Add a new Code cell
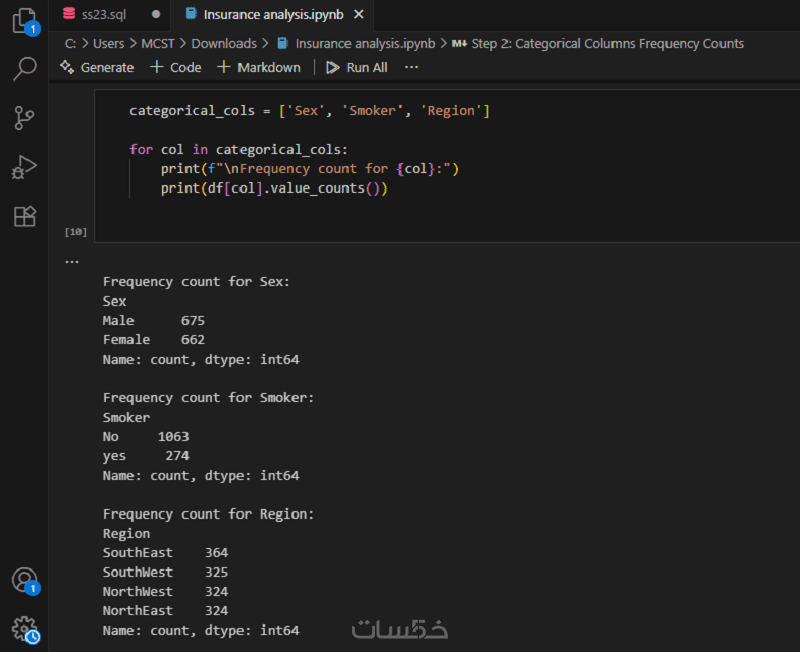Viewport: 800px width, 652px height. pos(175,67)
